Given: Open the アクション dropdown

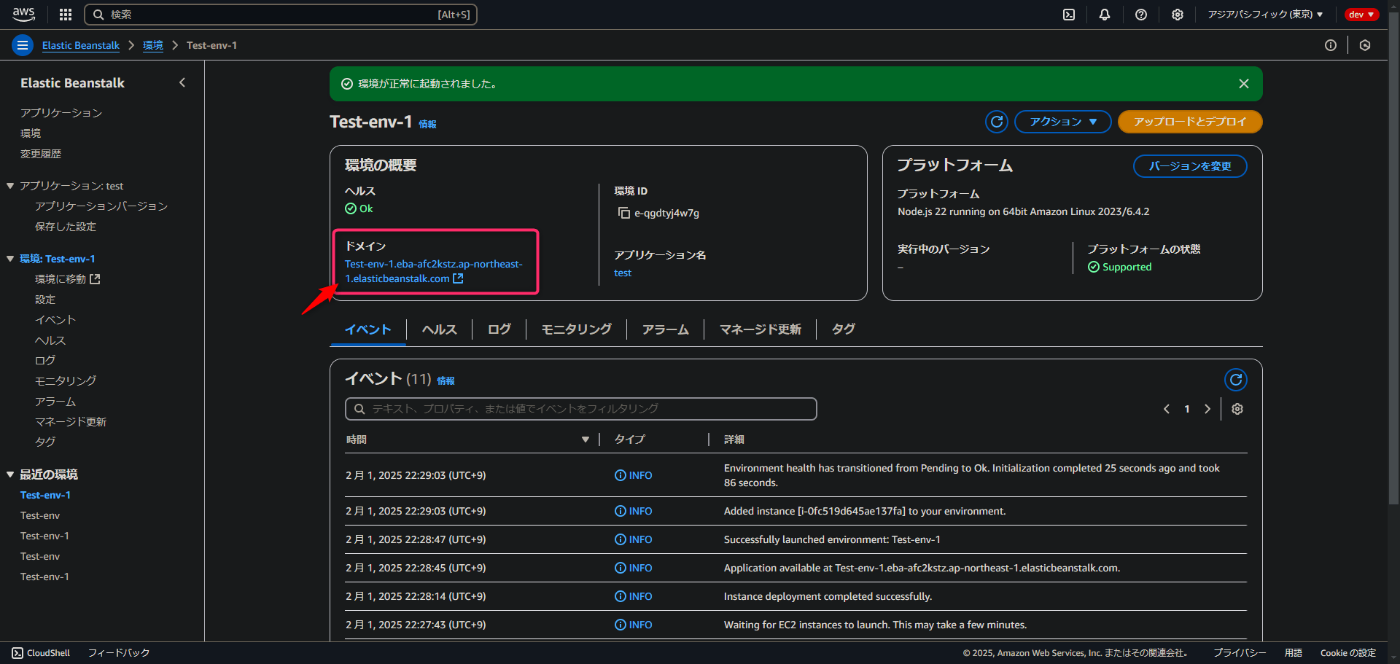Looking at the screenshot, I should [1063, 122].
